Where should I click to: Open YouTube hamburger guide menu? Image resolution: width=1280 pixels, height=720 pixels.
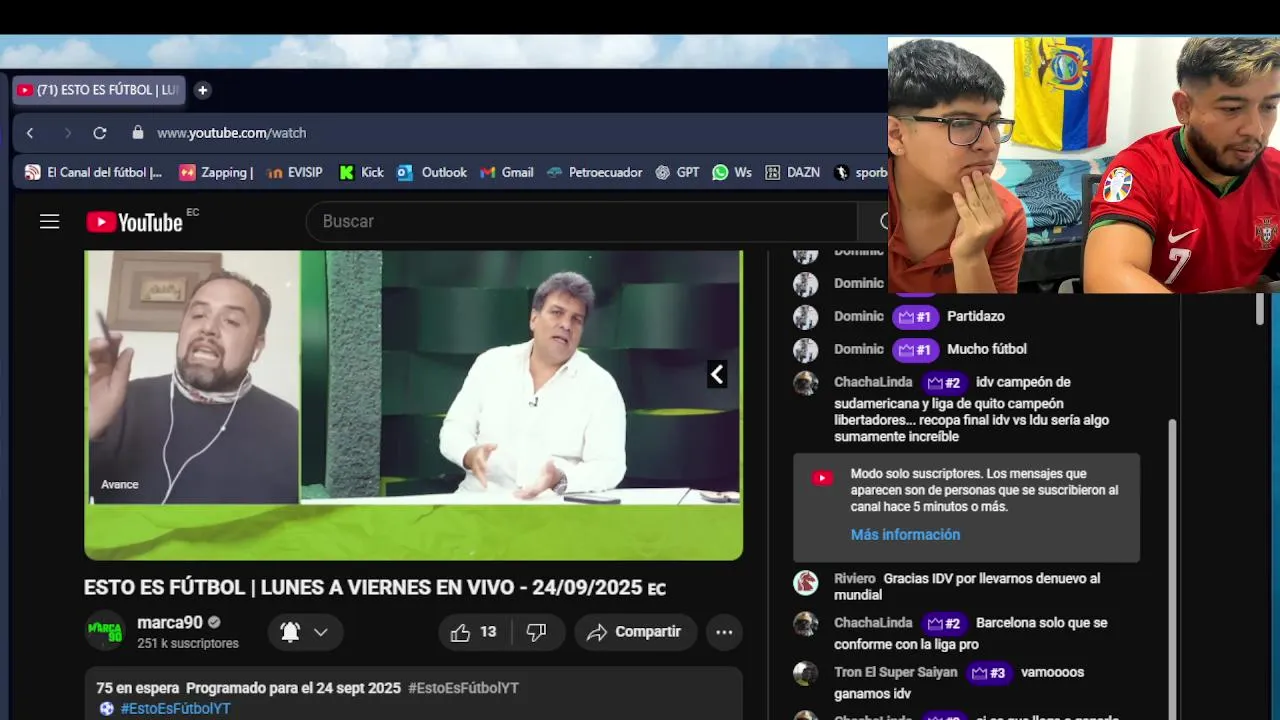[50, 222]
